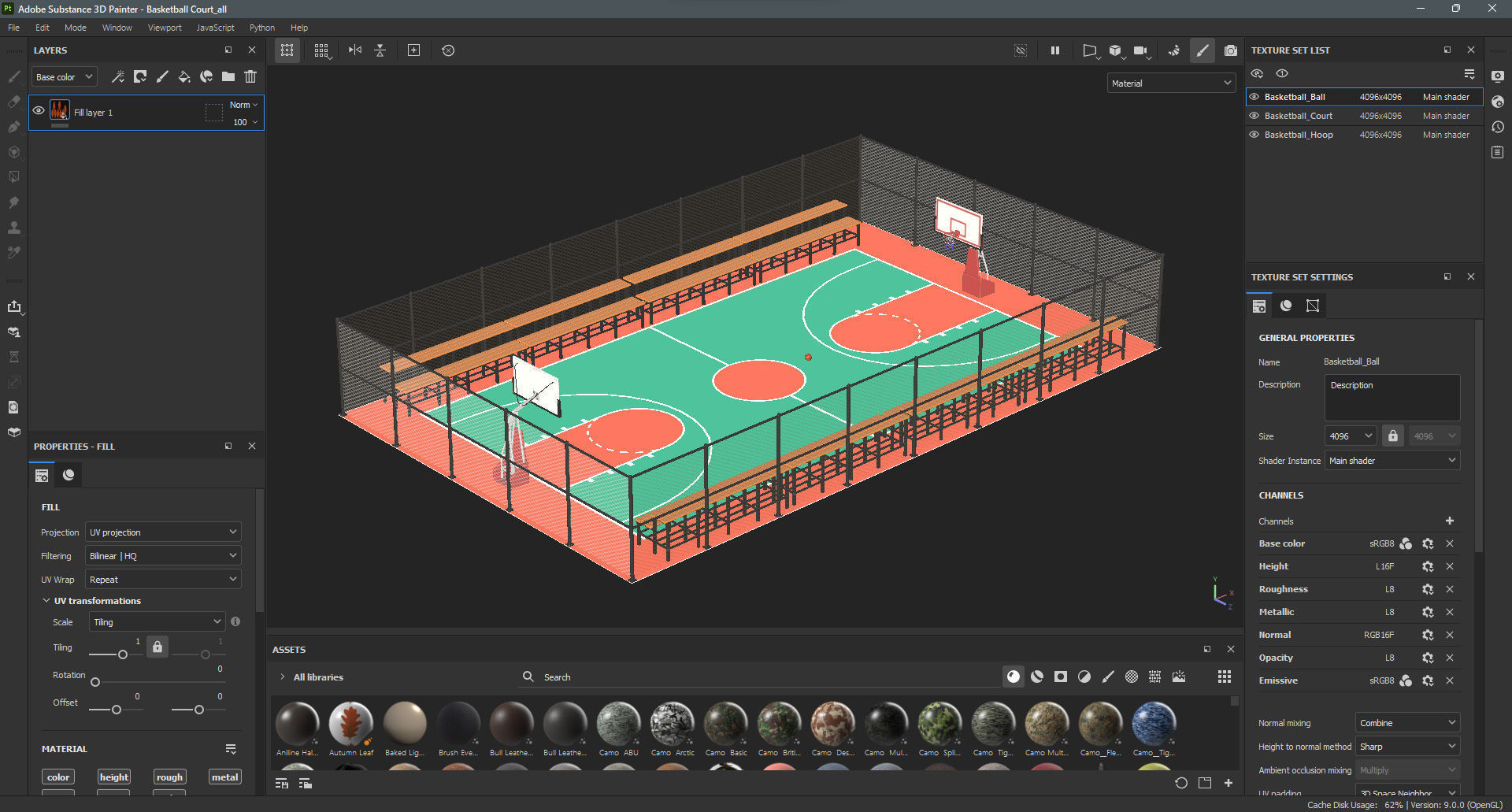
Task: Open the Help menu
Action: coord(299,28)
